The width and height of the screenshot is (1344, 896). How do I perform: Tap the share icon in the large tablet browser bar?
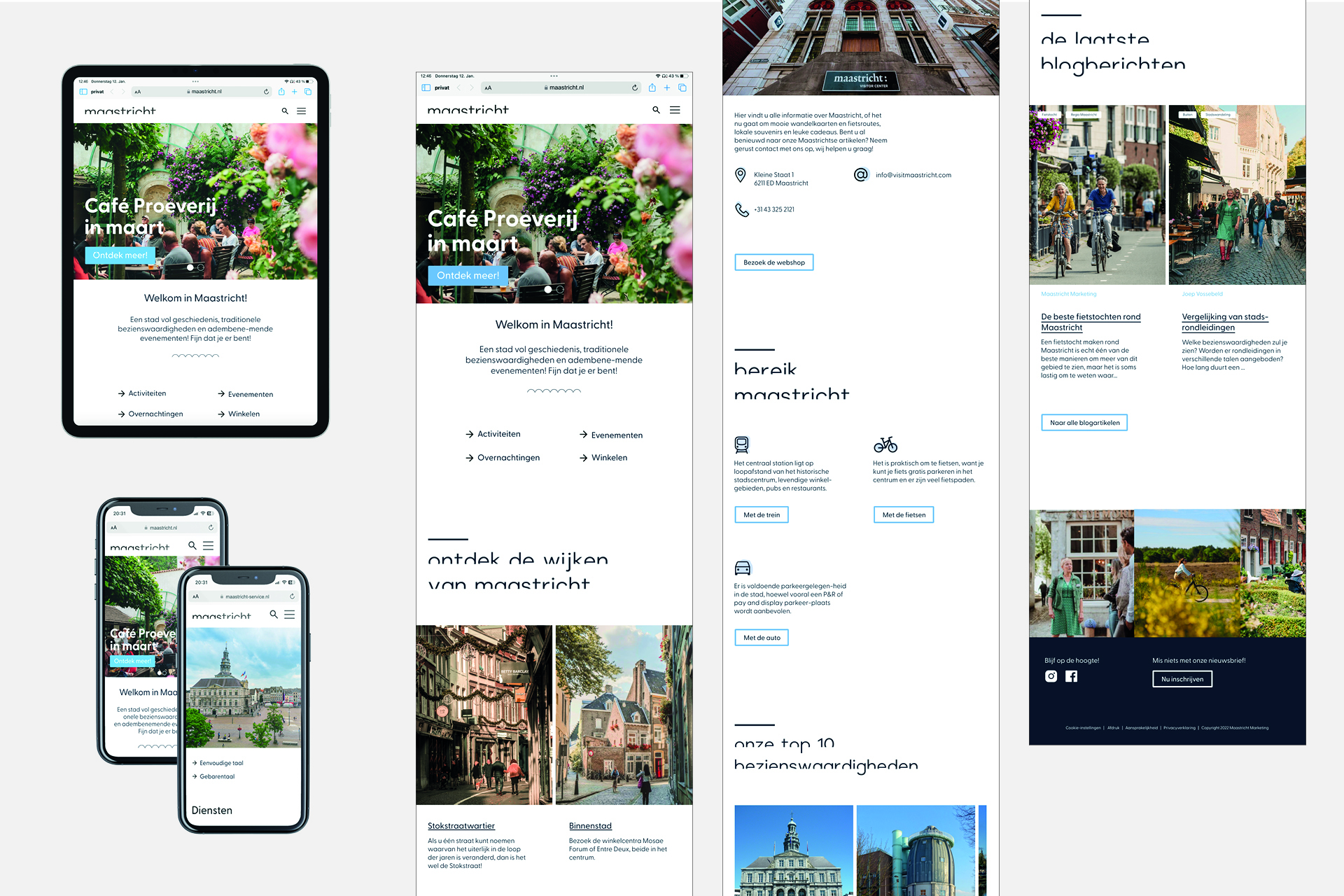pyautogui.click(x=652, y=87)
